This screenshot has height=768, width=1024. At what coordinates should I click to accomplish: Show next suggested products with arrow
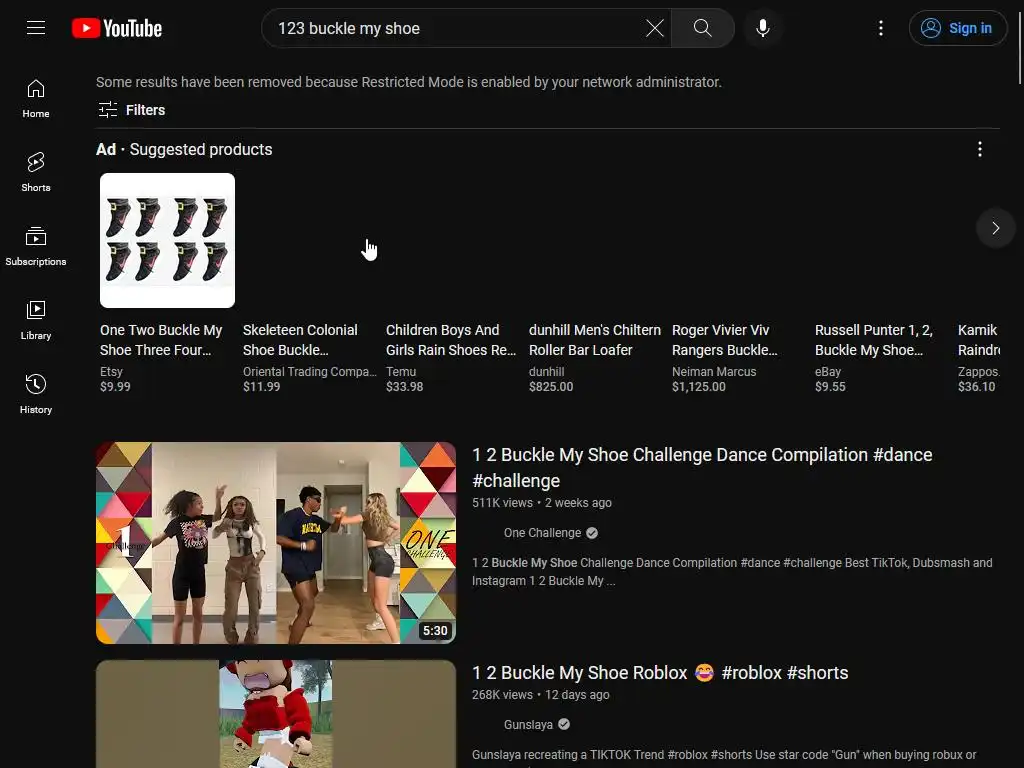point(995,228)
